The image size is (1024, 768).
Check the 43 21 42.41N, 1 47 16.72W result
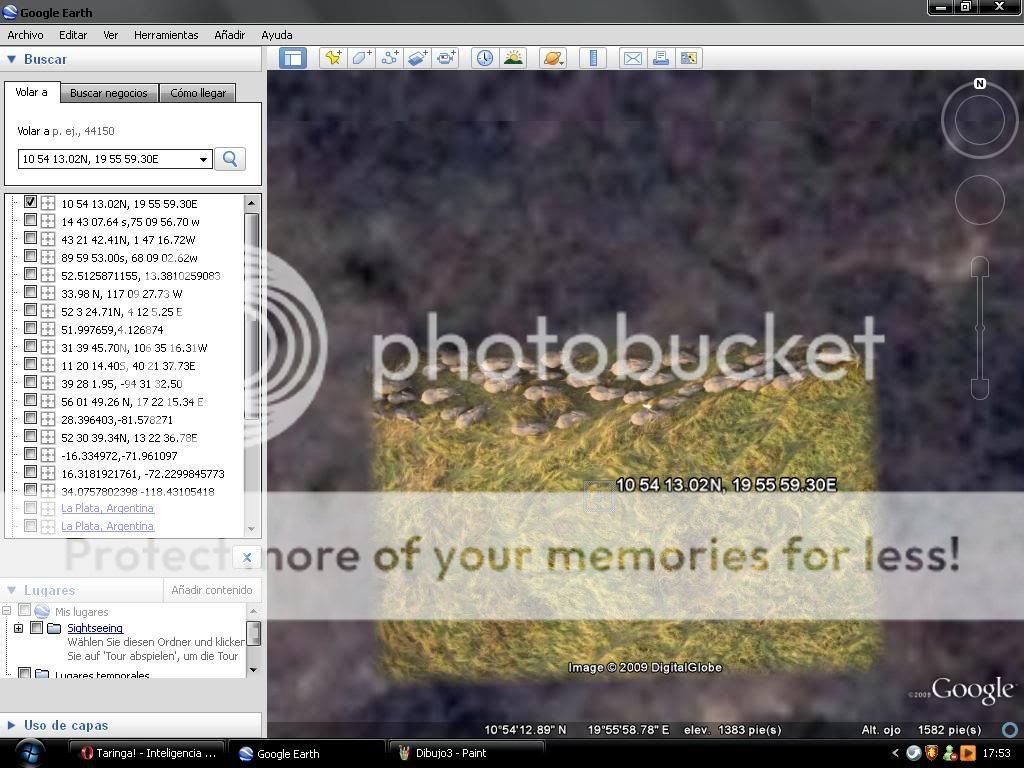click(x=30, y=238)
